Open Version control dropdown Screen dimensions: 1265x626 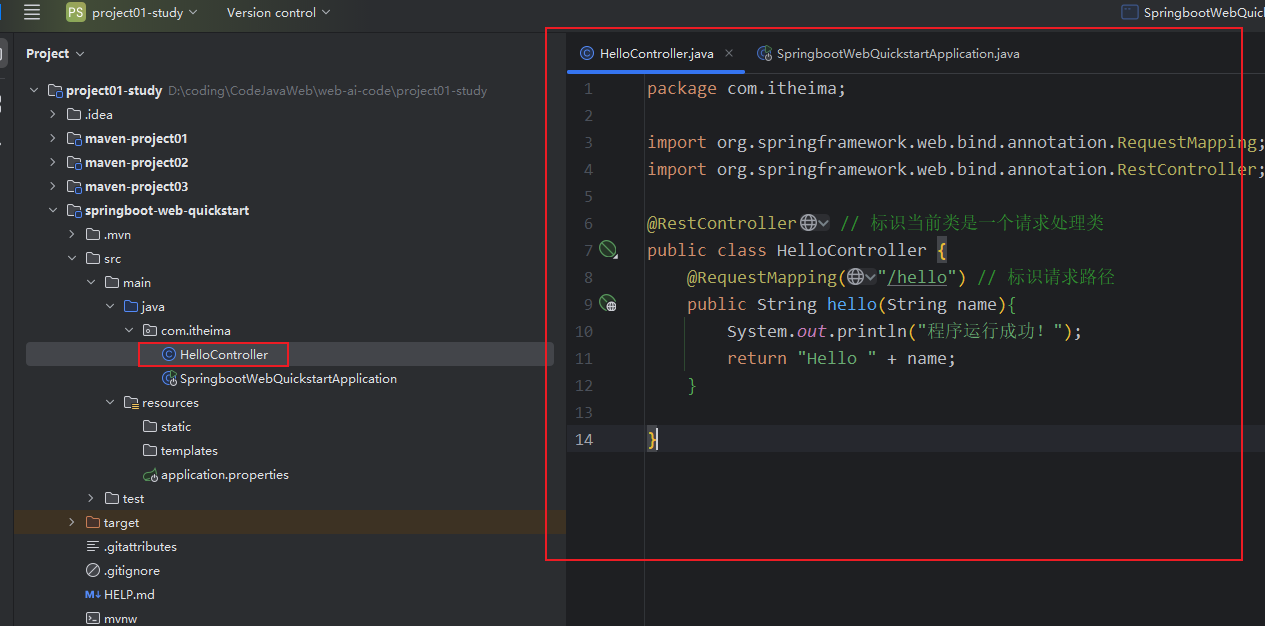[x=278, y=12]
